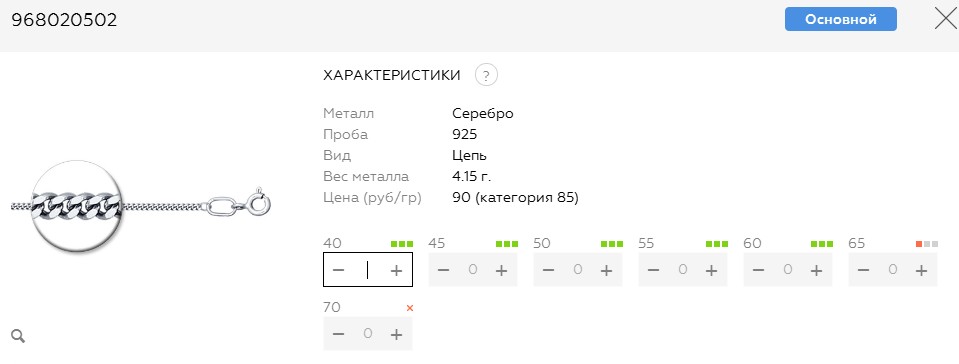Screen dimensions: 959x364
Task: Increase quantity for size 60
Action: [x=816, y=270]
